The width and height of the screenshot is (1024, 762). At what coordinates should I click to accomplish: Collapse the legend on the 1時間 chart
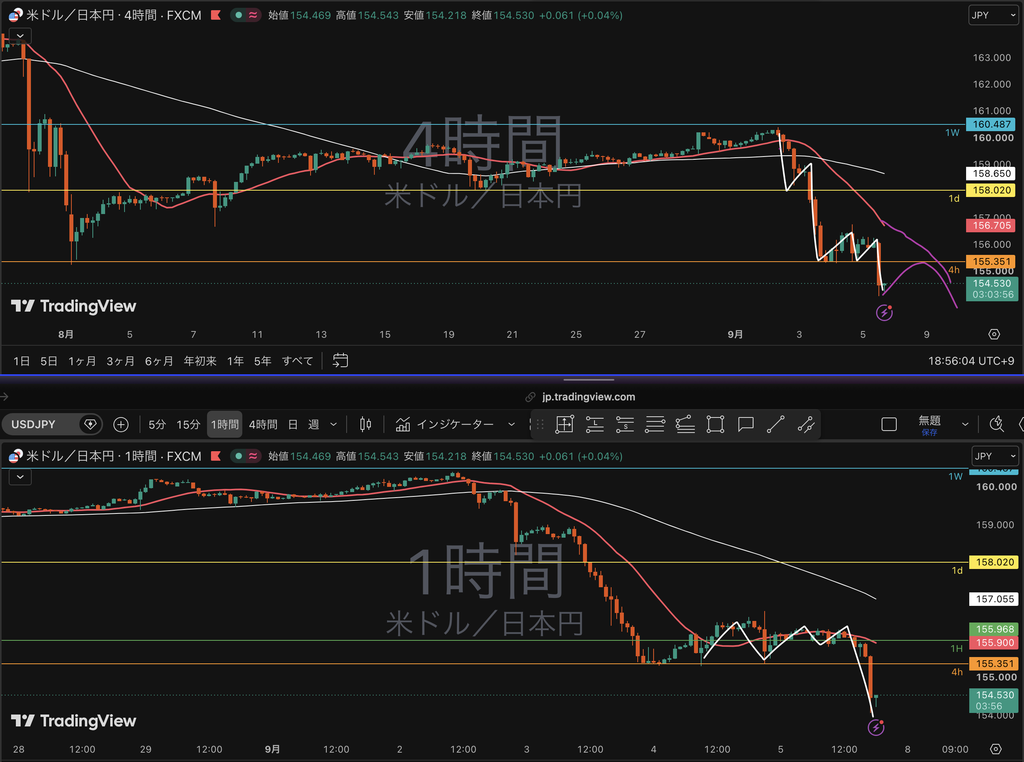coord(20,477)
